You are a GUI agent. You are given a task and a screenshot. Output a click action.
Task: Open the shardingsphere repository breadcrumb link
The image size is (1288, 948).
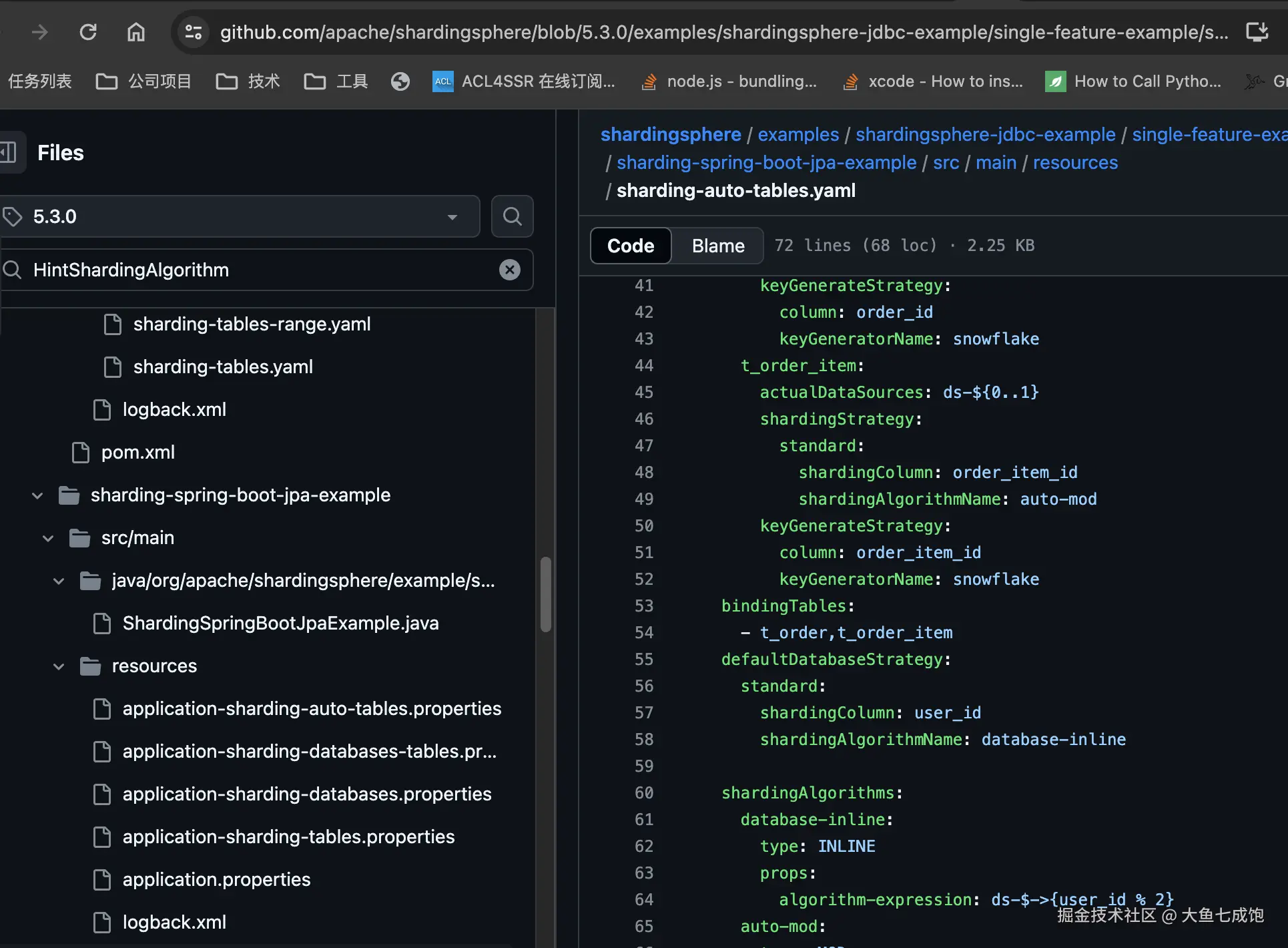(x=670, y=134)
